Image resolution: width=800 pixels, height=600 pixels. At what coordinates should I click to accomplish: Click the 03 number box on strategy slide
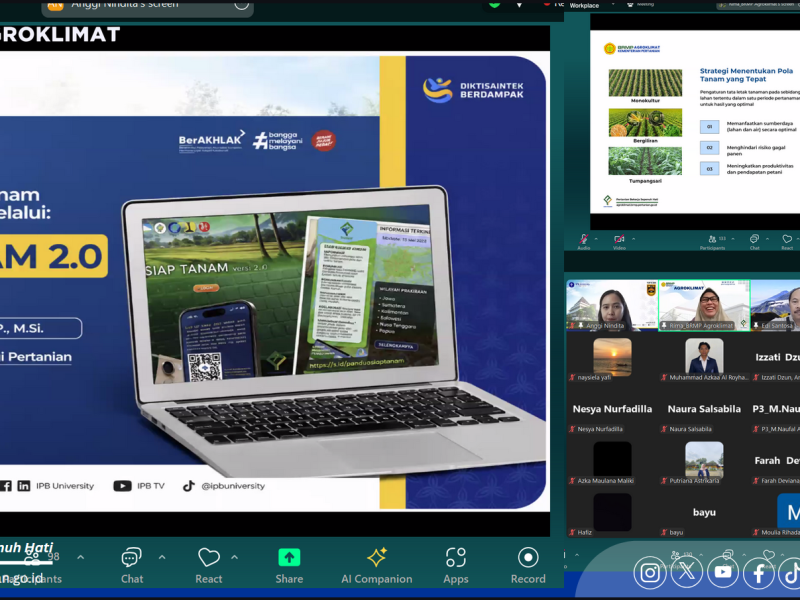[x=709, y=168]
